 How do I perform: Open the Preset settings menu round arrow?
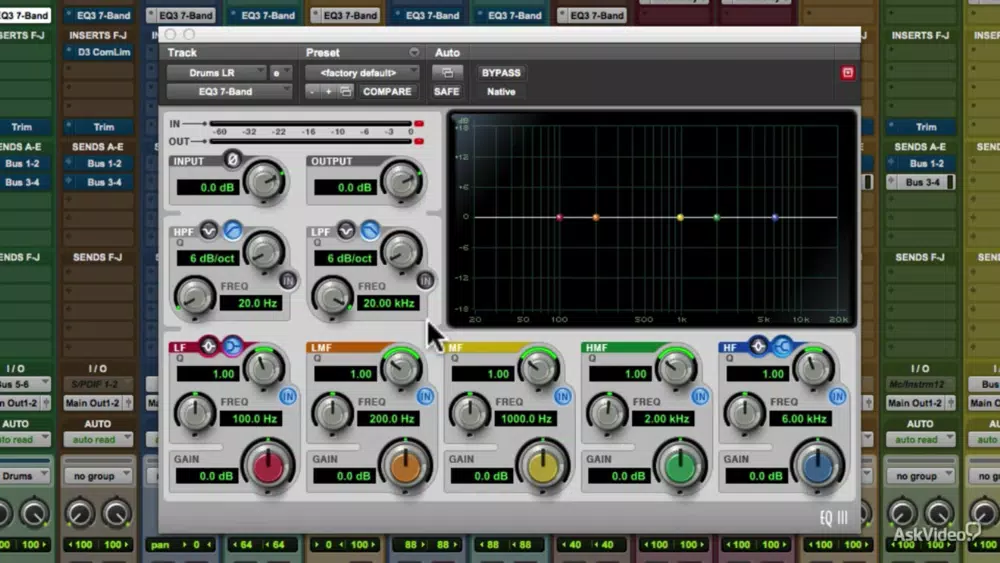click(414, 52)
